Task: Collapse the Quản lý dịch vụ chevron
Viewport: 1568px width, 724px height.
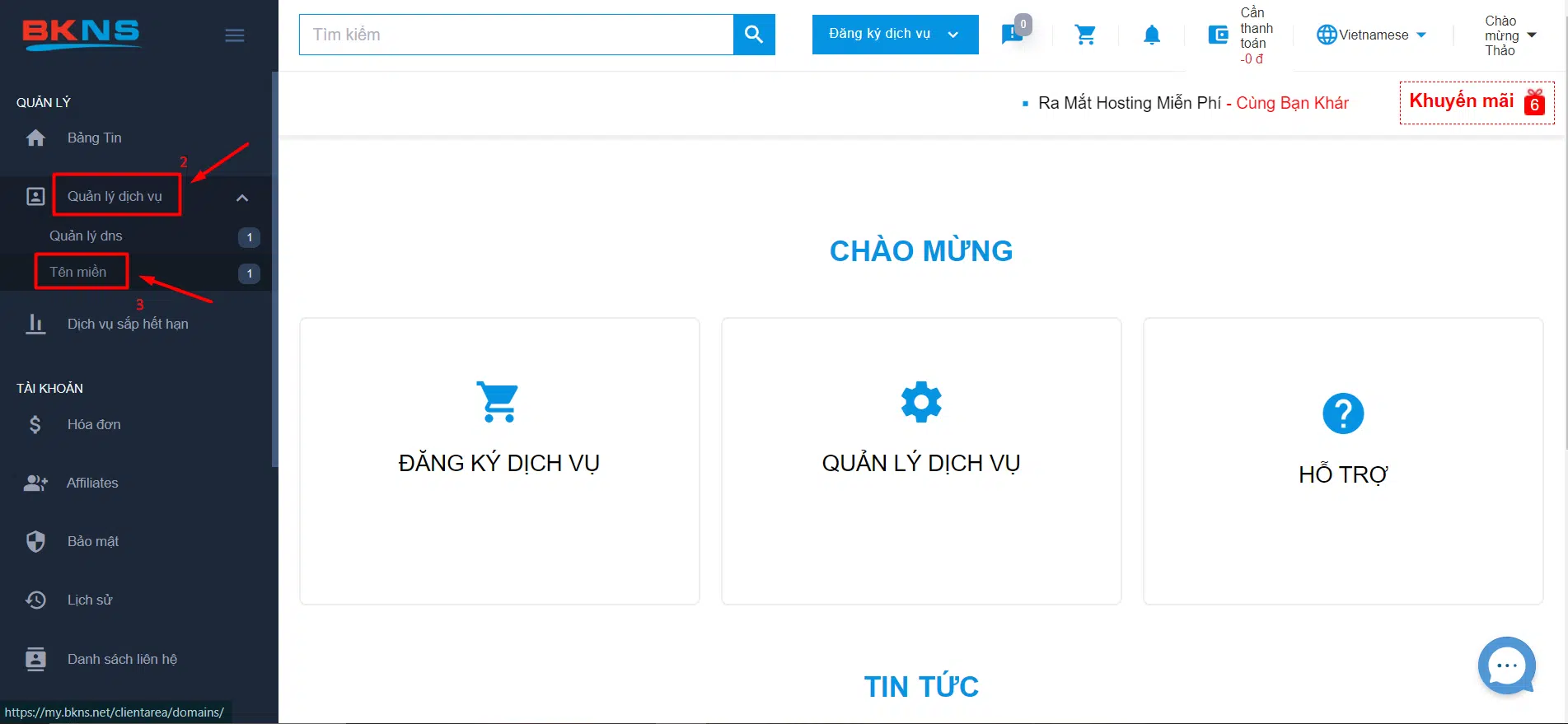Action: click(242, 198)
